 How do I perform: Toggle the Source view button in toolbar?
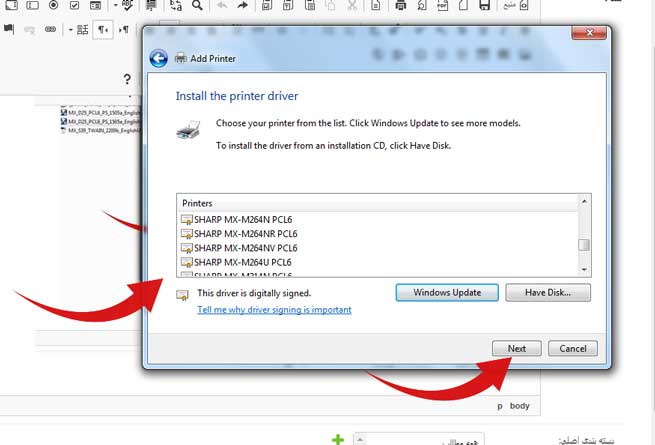coord(516,5)
